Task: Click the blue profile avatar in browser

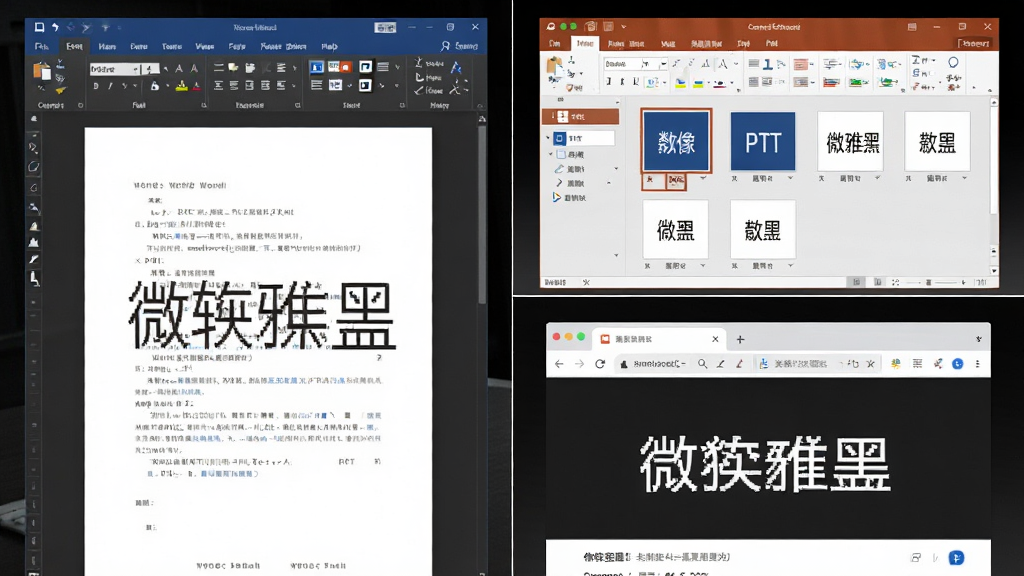Action: tap(957, 364)
